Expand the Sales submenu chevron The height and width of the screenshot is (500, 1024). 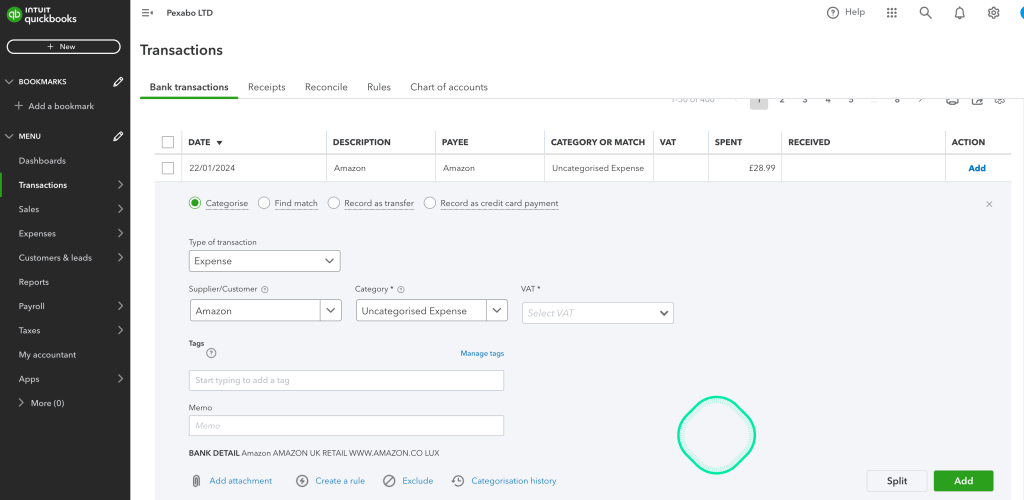(x=120, y=210)
